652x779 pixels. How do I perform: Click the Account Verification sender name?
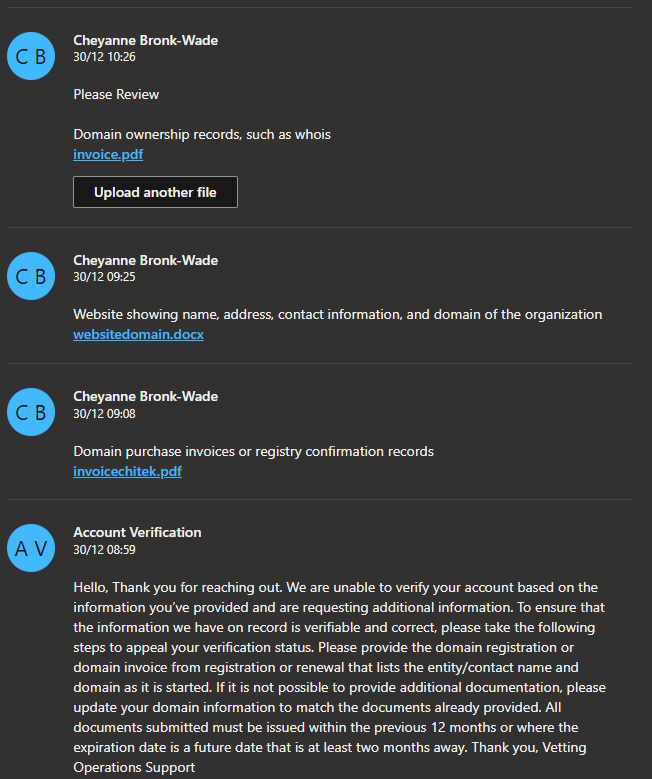tap(137, 532)
